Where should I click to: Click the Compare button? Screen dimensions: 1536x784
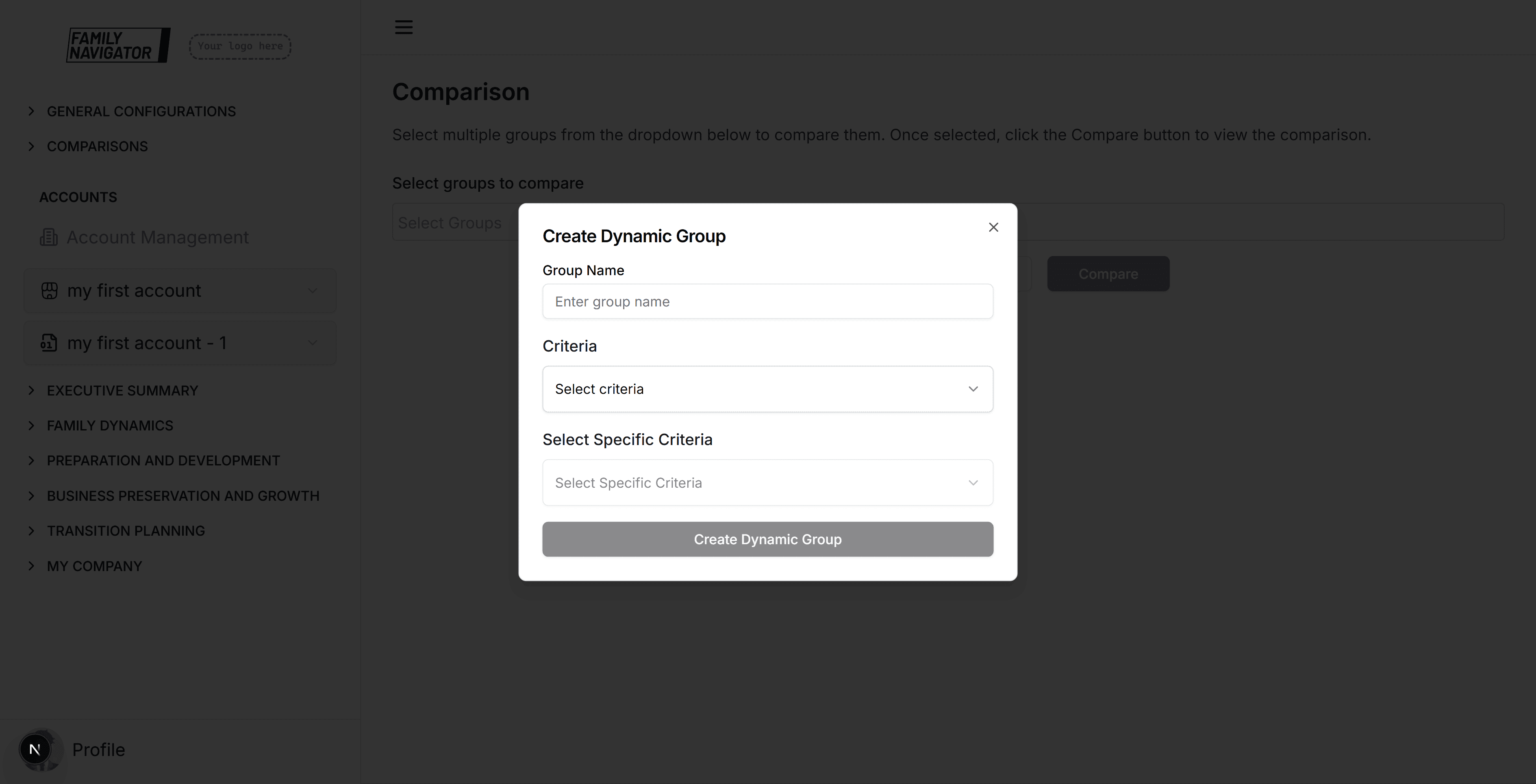click(1108, 274)
